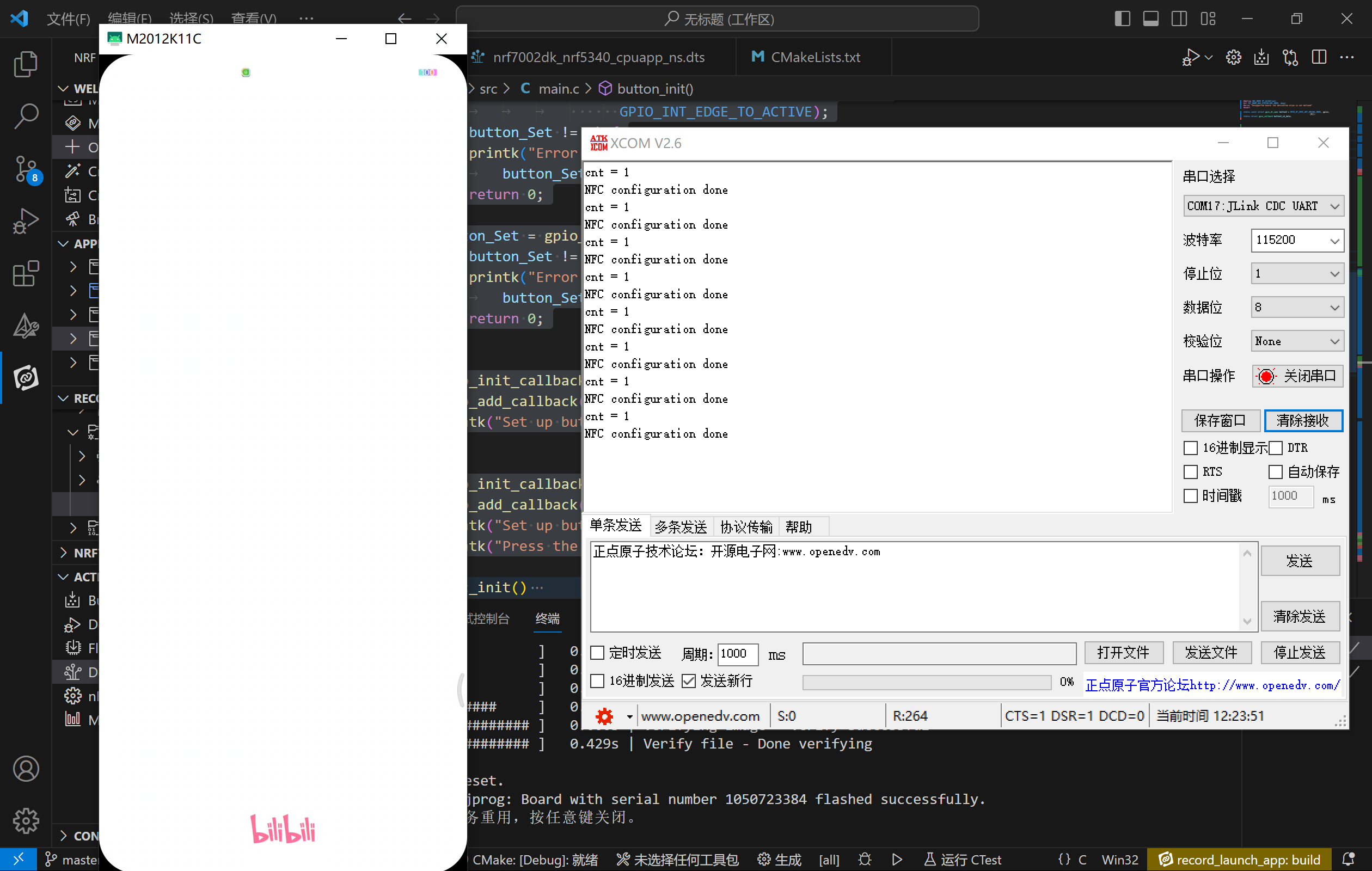The image size is (1372, 871).
Task: Click the debug bug icon in status bar
Action: pyautogui.click(x=865, y=859)
